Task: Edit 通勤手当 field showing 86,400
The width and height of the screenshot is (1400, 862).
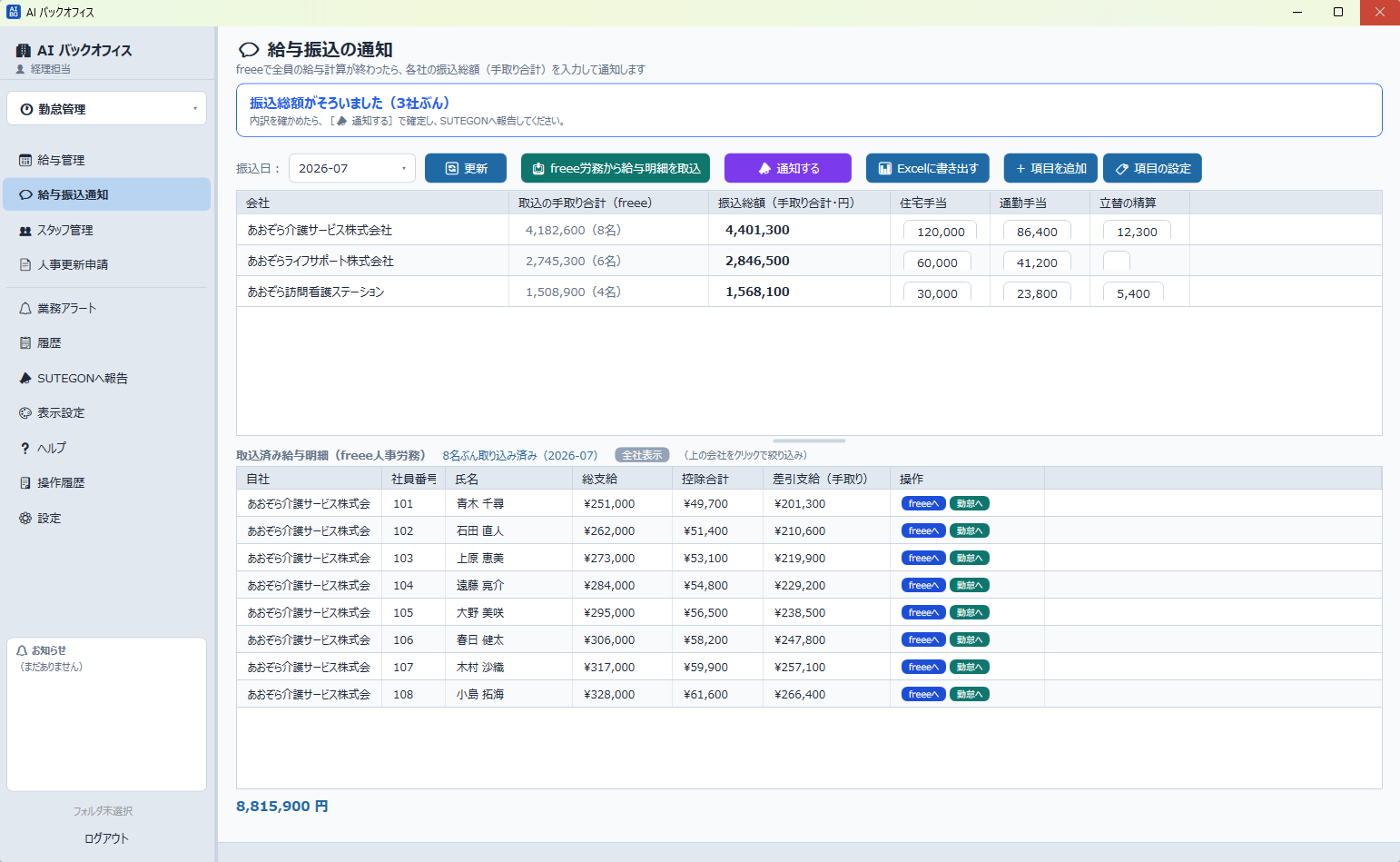Action: click(1037, 232)
